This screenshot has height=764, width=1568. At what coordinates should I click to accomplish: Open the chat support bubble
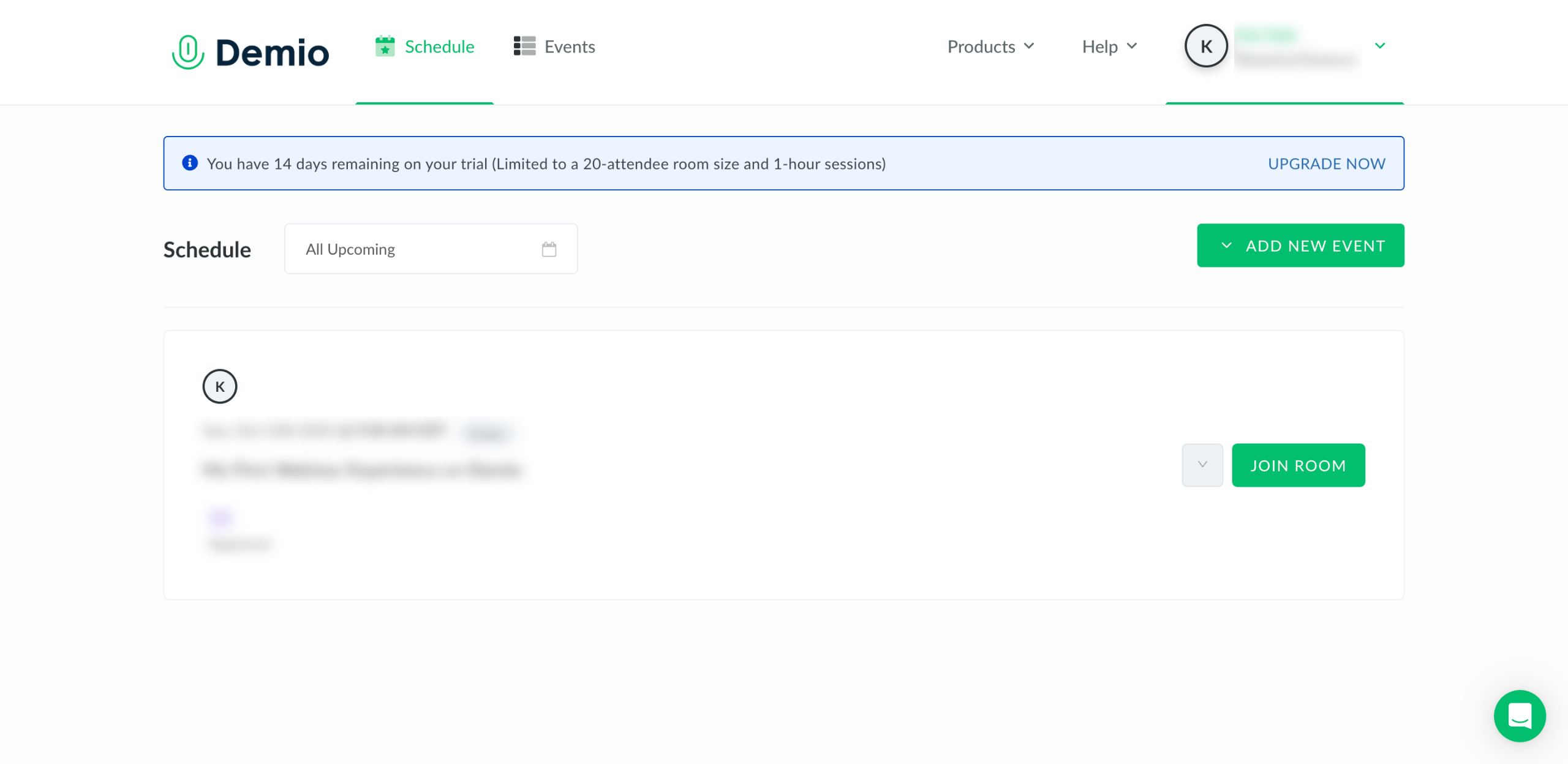point(1519,715)
